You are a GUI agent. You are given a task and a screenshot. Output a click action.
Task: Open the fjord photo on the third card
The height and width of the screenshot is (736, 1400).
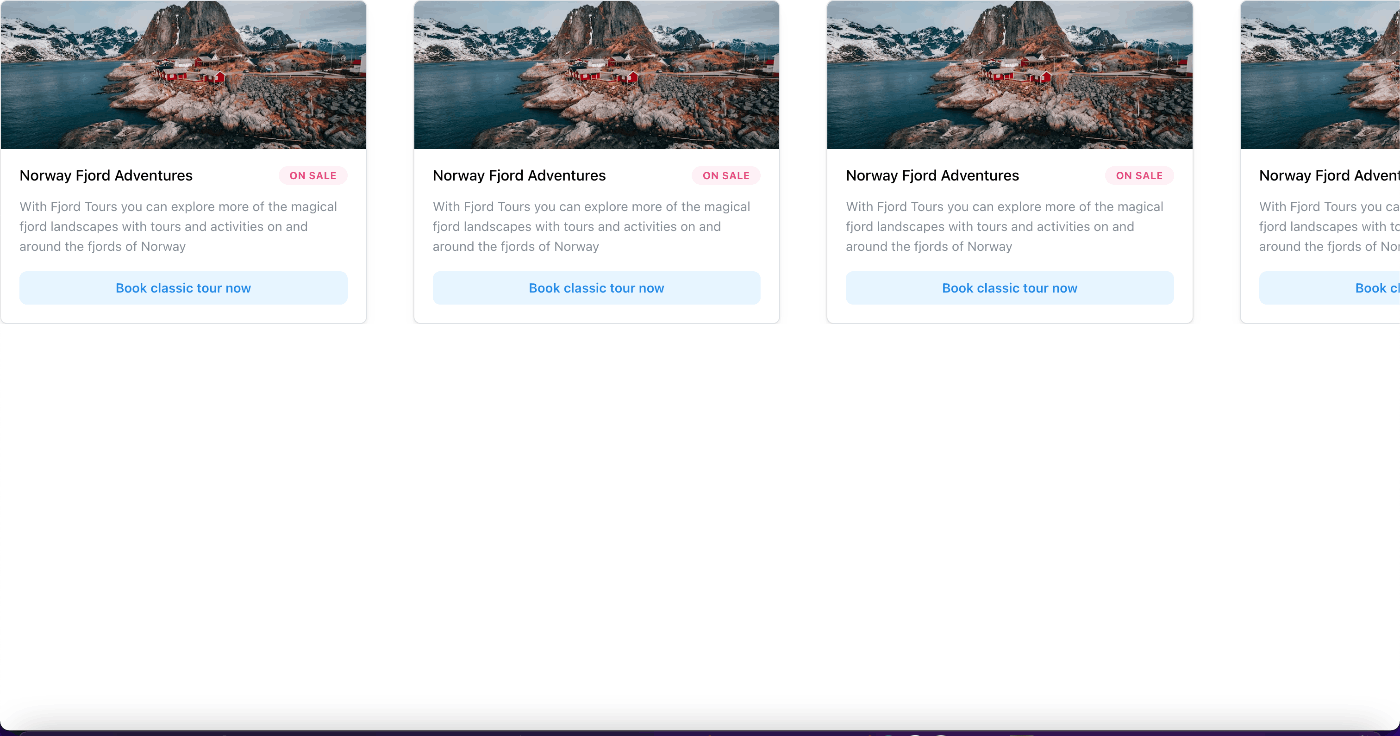pos(1010,75)
